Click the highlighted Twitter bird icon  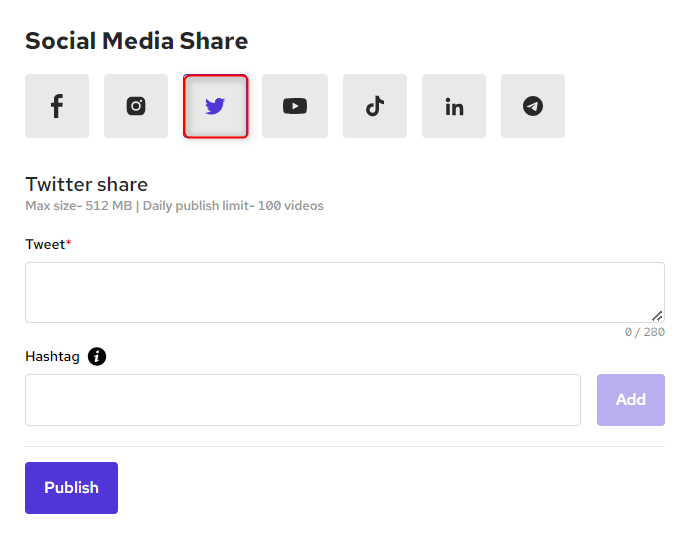coord(215,106)
